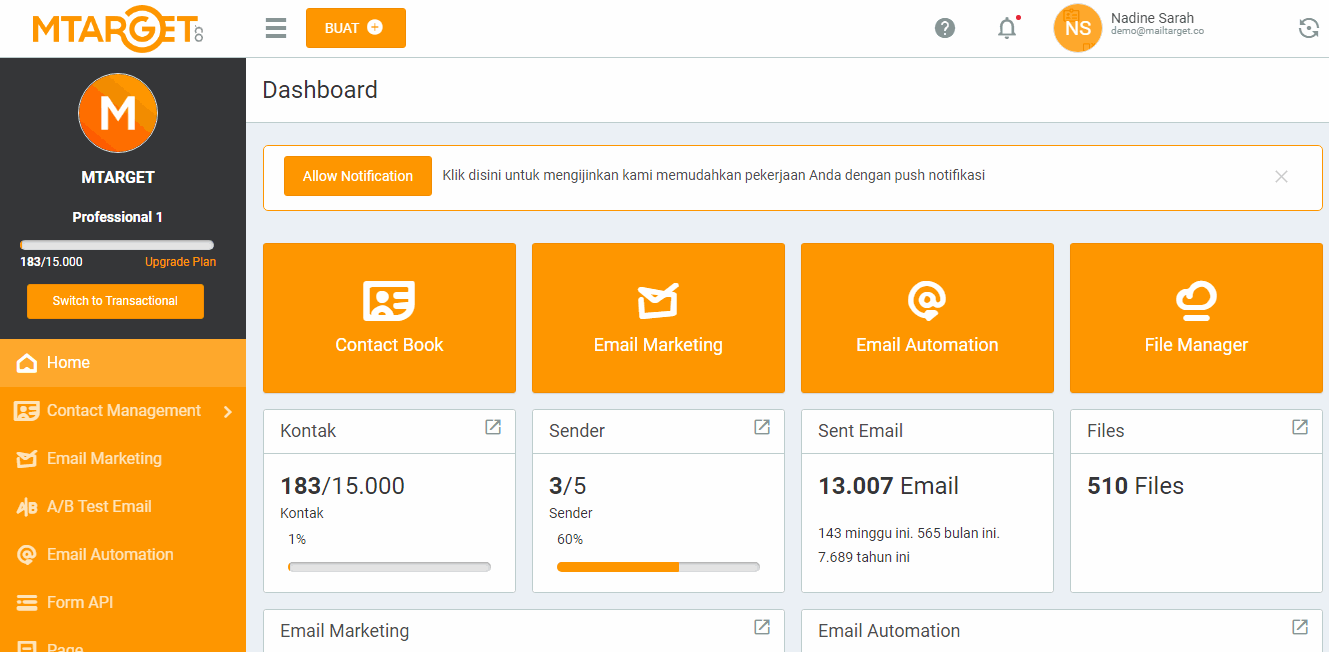Click the BUAT create button

[356, 28]
